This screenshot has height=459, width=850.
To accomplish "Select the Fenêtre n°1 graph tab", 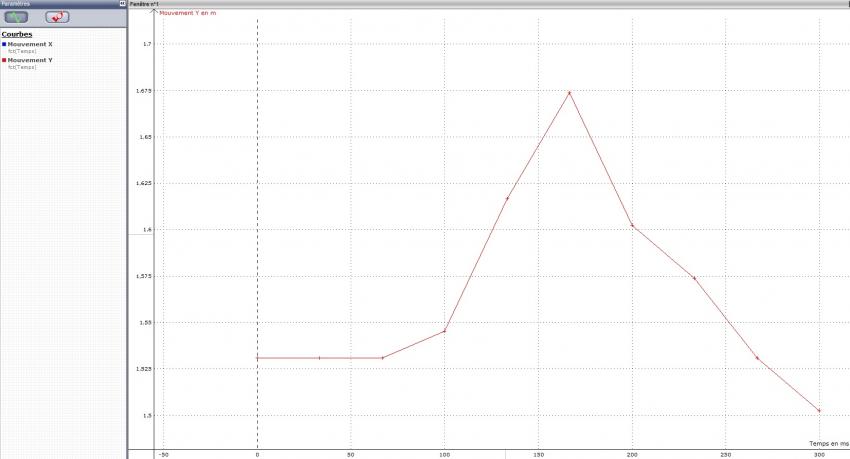I will click(144, 3).
